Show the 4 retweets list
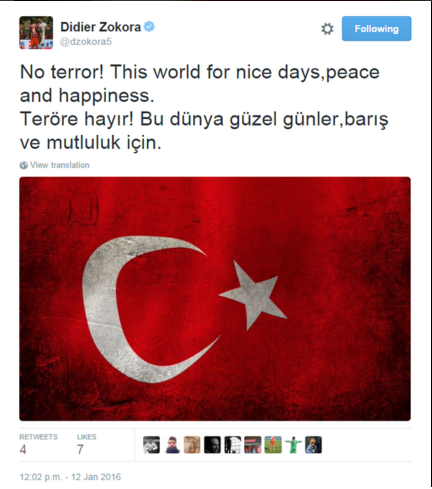This screenshot has height=489, width=432. 38,444
